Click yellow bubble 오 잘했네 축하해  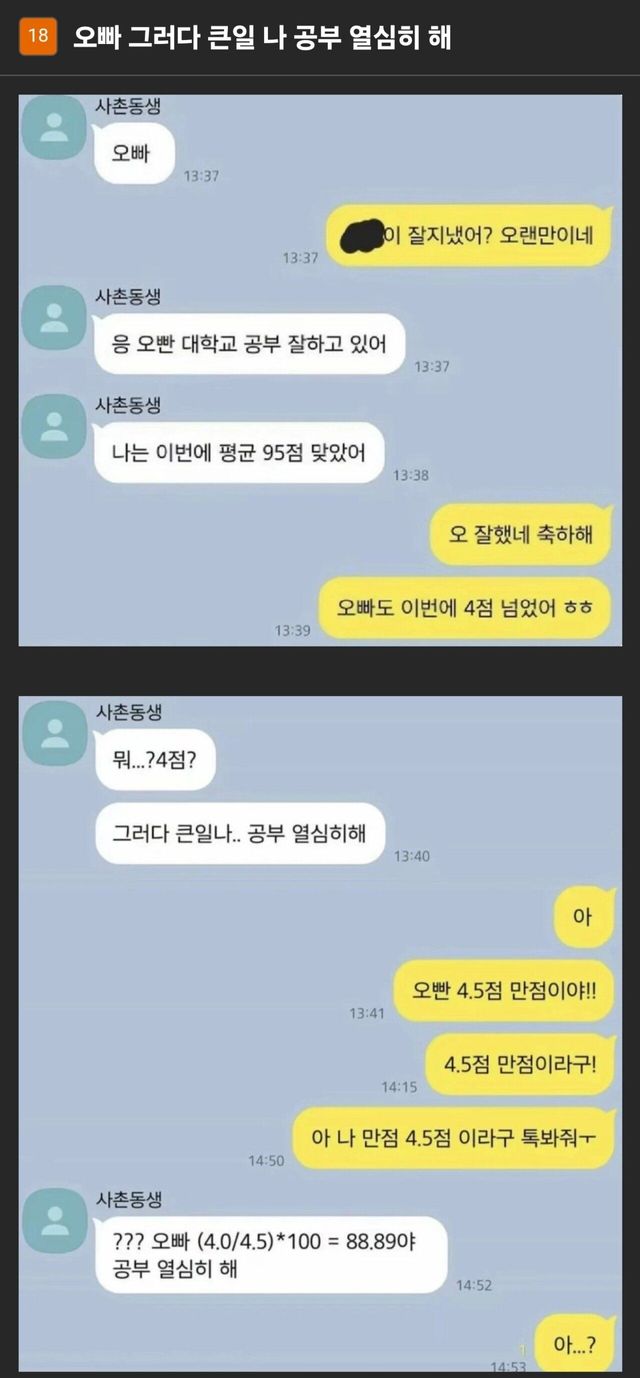coord(520,535)
